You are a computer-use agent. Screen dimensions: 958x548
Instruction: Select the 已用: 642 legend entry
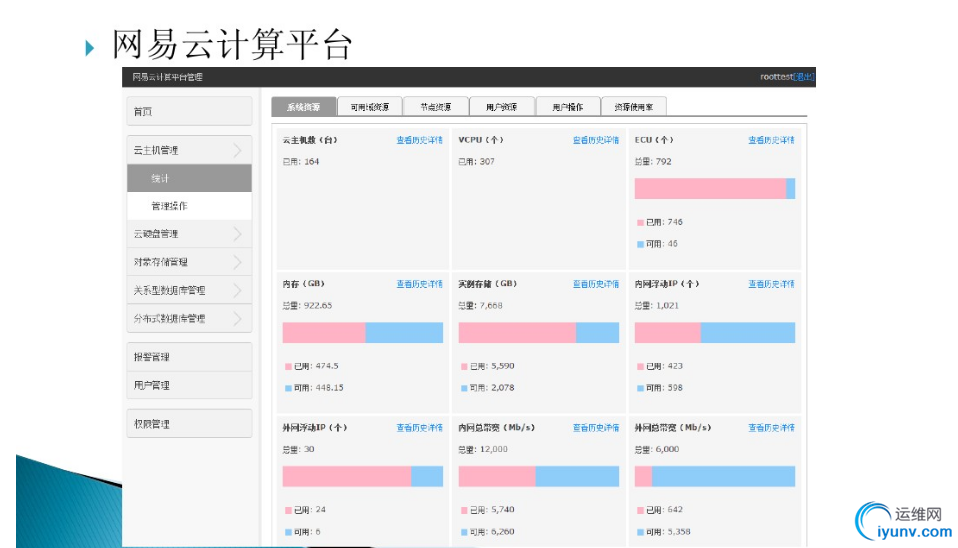[660, 510]
